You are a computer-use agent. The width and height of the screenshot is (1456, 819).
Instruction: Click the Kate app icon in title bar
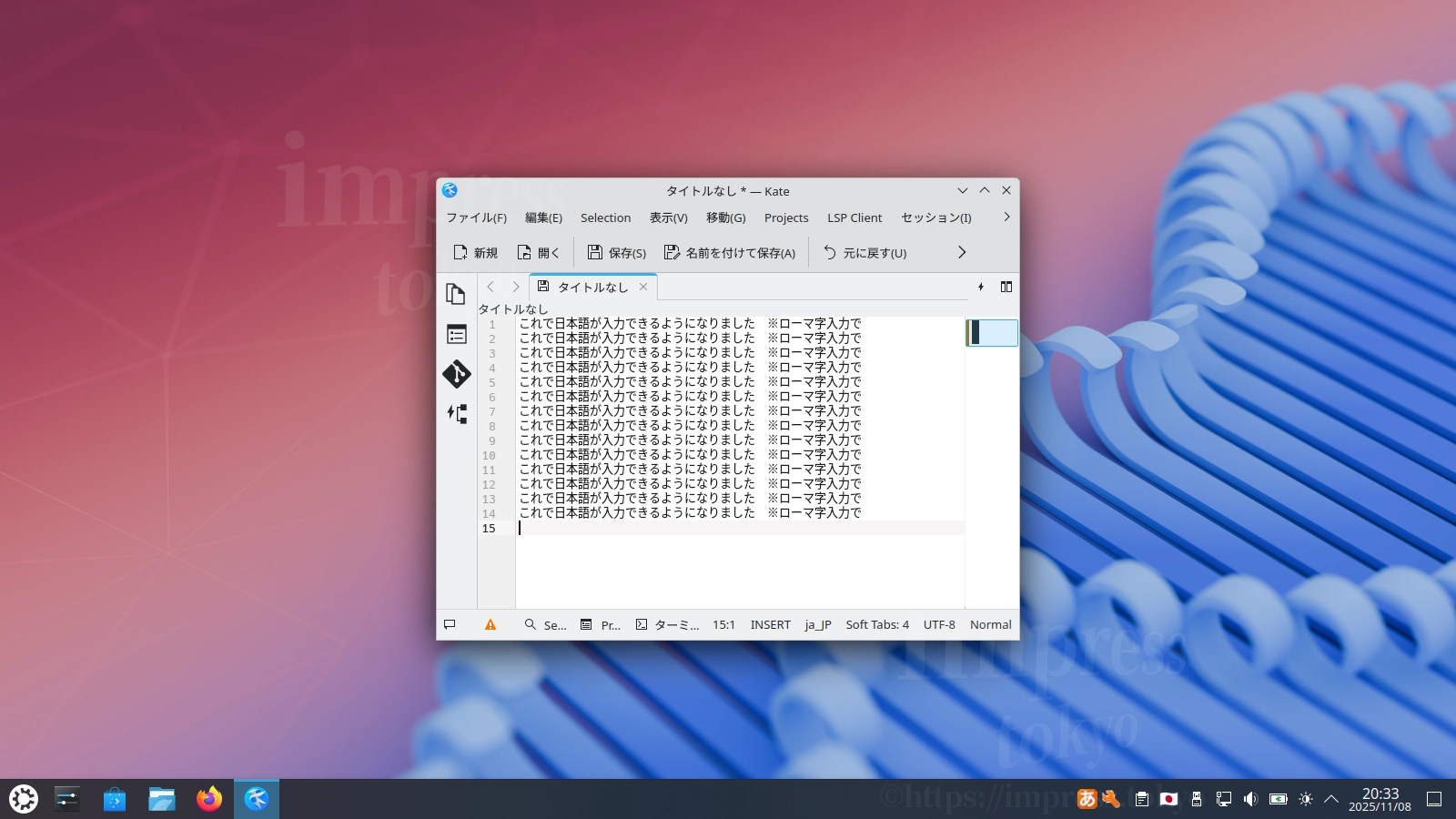[450, 190]
